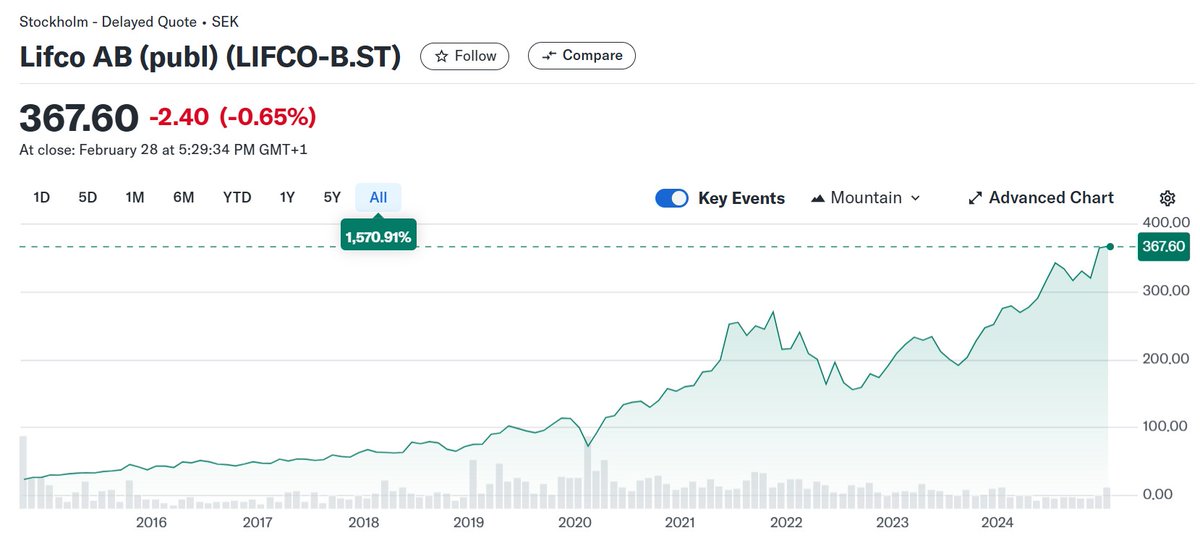1200x549 pixels.
Task: Click the 100.00 y-axis label
Action: tap(1165, 427)
